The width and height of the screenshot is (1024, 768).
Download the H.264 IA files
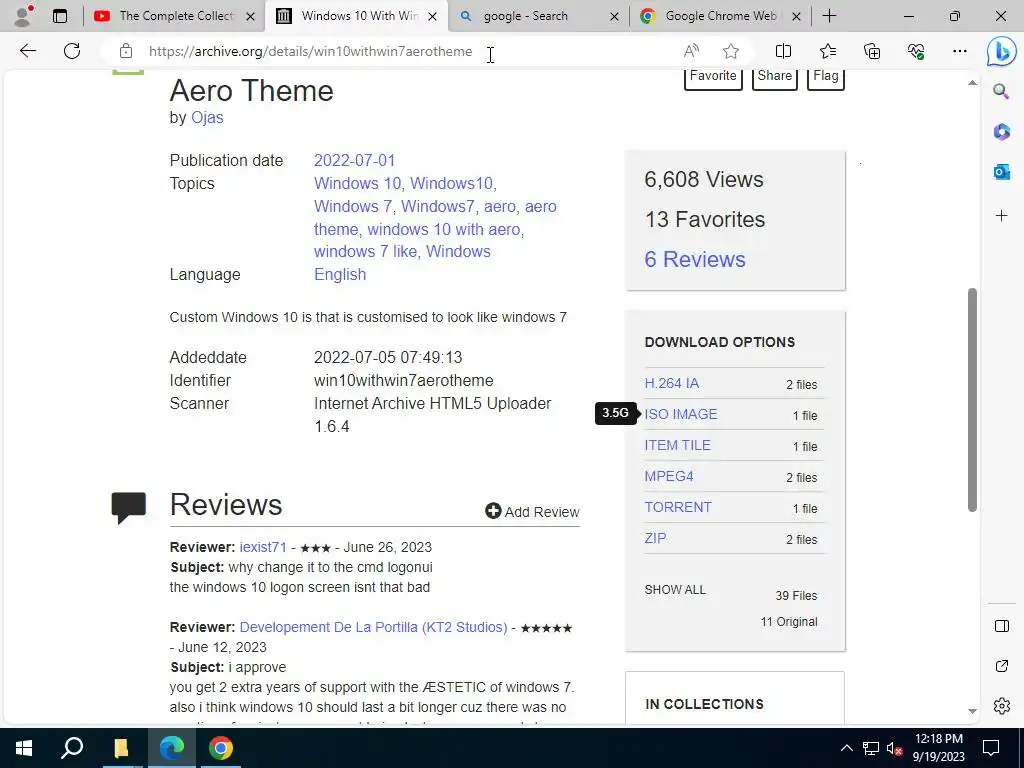671,383
